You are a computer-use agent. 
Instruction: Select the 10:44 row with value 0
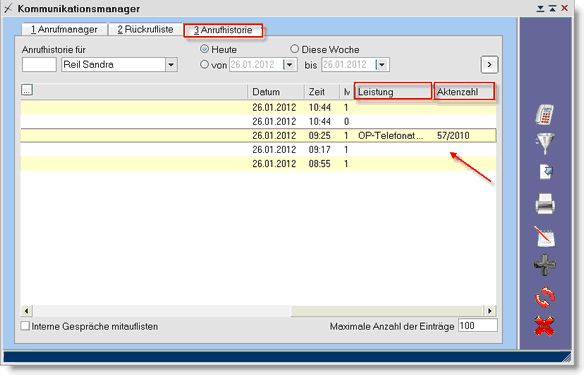coord(258,121)
